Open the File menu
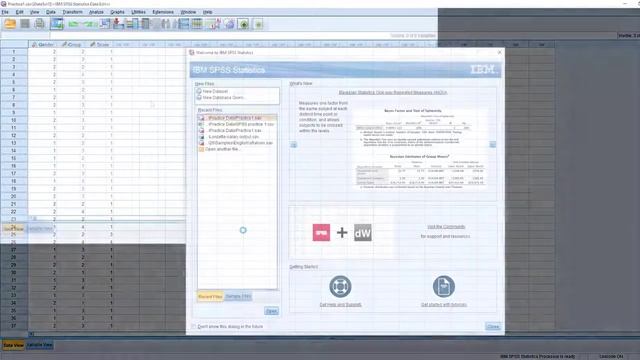 pos(5,12)
